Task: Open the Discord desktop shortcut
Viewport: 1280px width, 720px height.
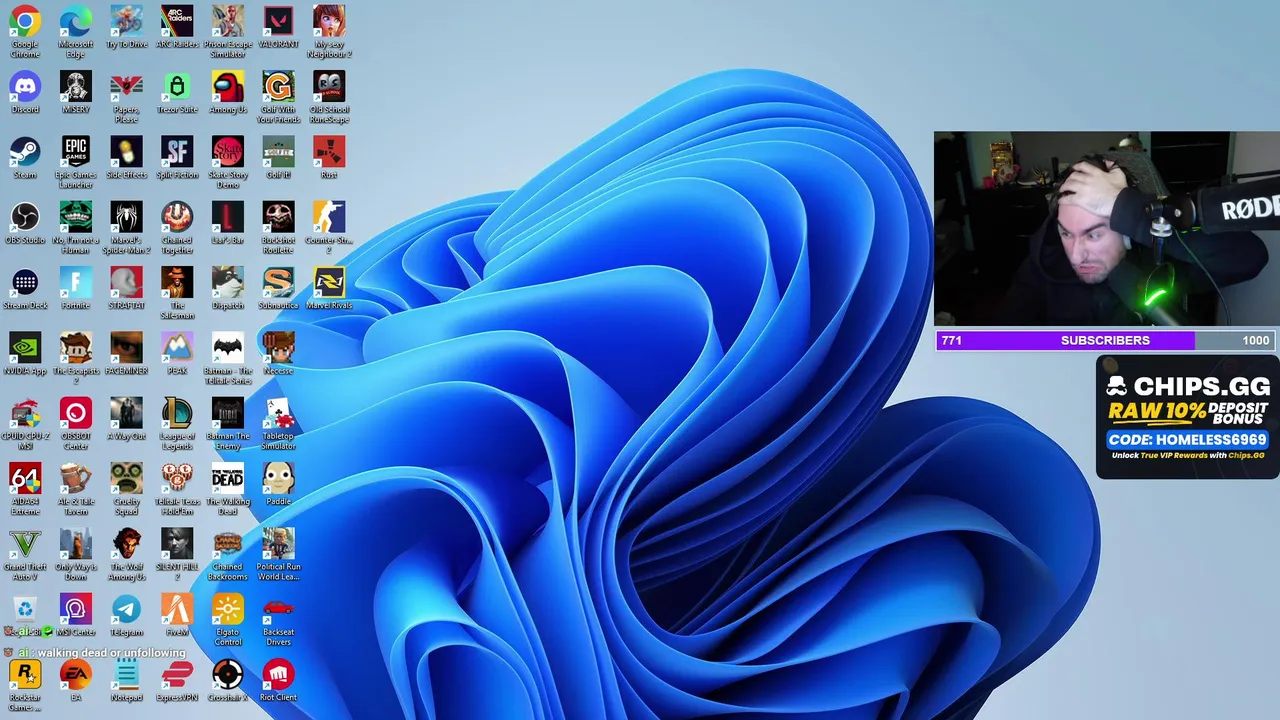Action: point(25,86)
